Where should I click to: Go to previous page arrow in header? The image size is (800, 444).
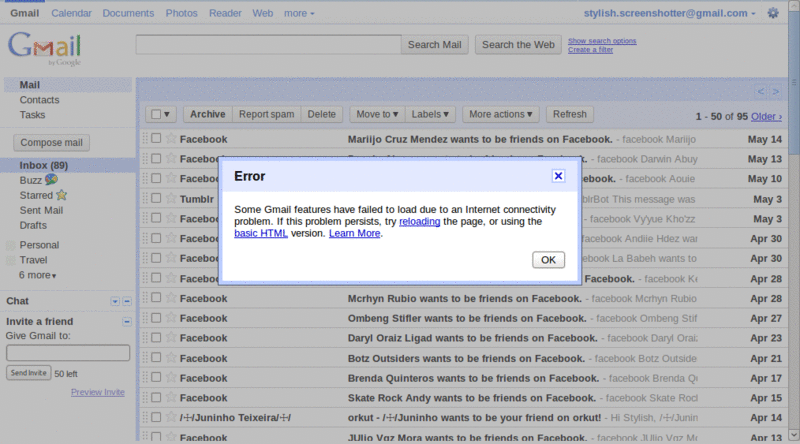click(761, 91)
